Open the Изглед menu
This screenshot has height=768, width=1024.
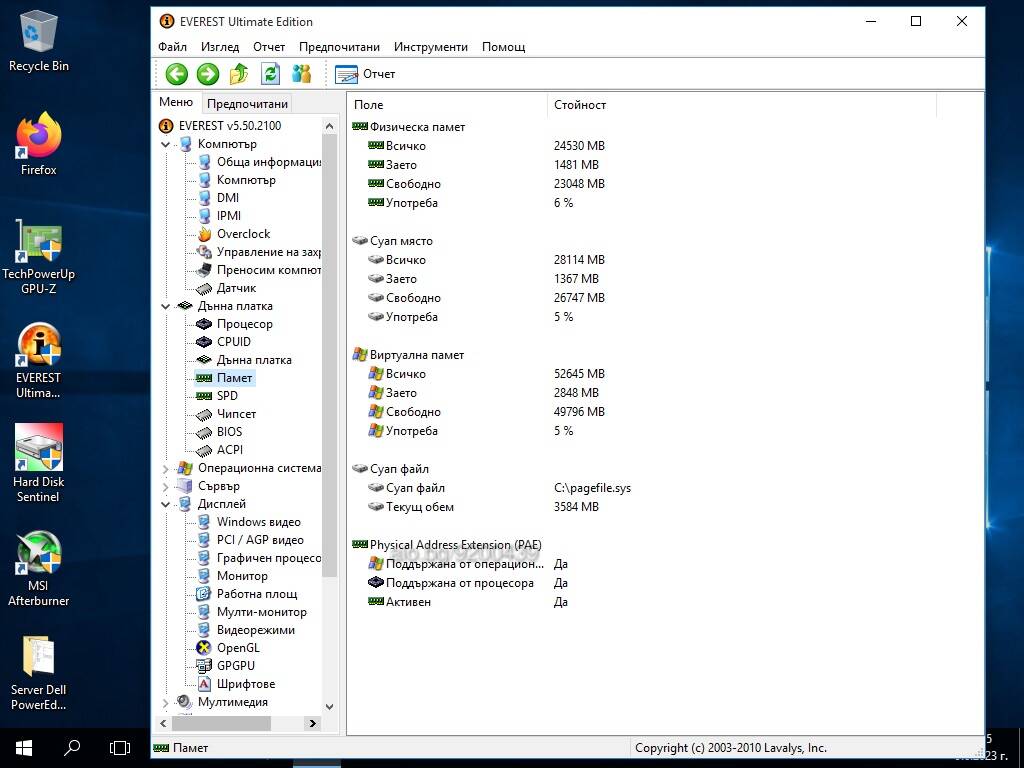220,46
